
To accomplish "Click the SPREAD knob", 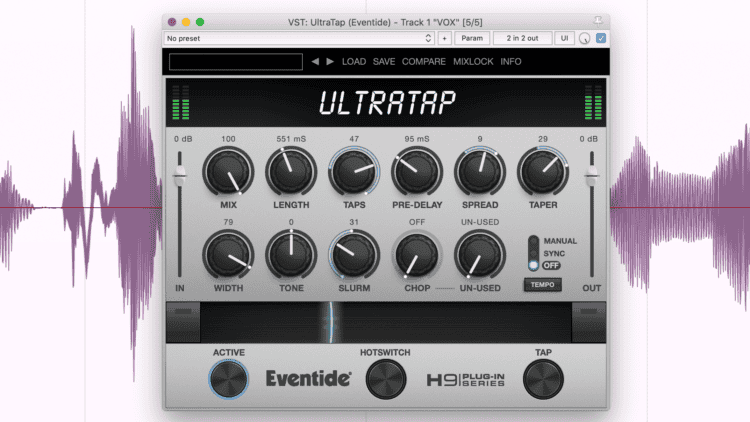I will pyautogui.click(x=480, y=172).
